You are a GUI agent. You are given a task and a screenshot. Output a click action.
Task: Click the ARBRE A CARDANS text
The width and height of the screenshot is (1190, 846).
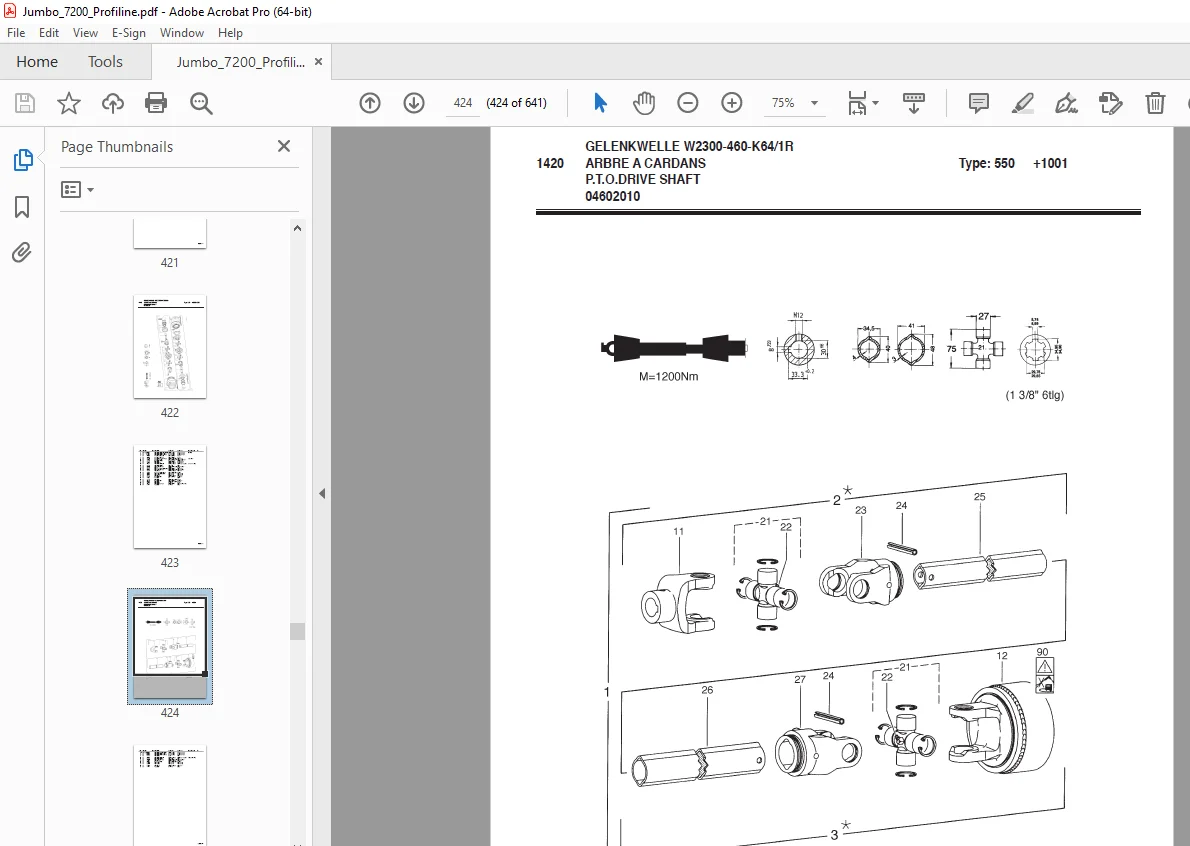pyautogui.click(x=645, y=163)
